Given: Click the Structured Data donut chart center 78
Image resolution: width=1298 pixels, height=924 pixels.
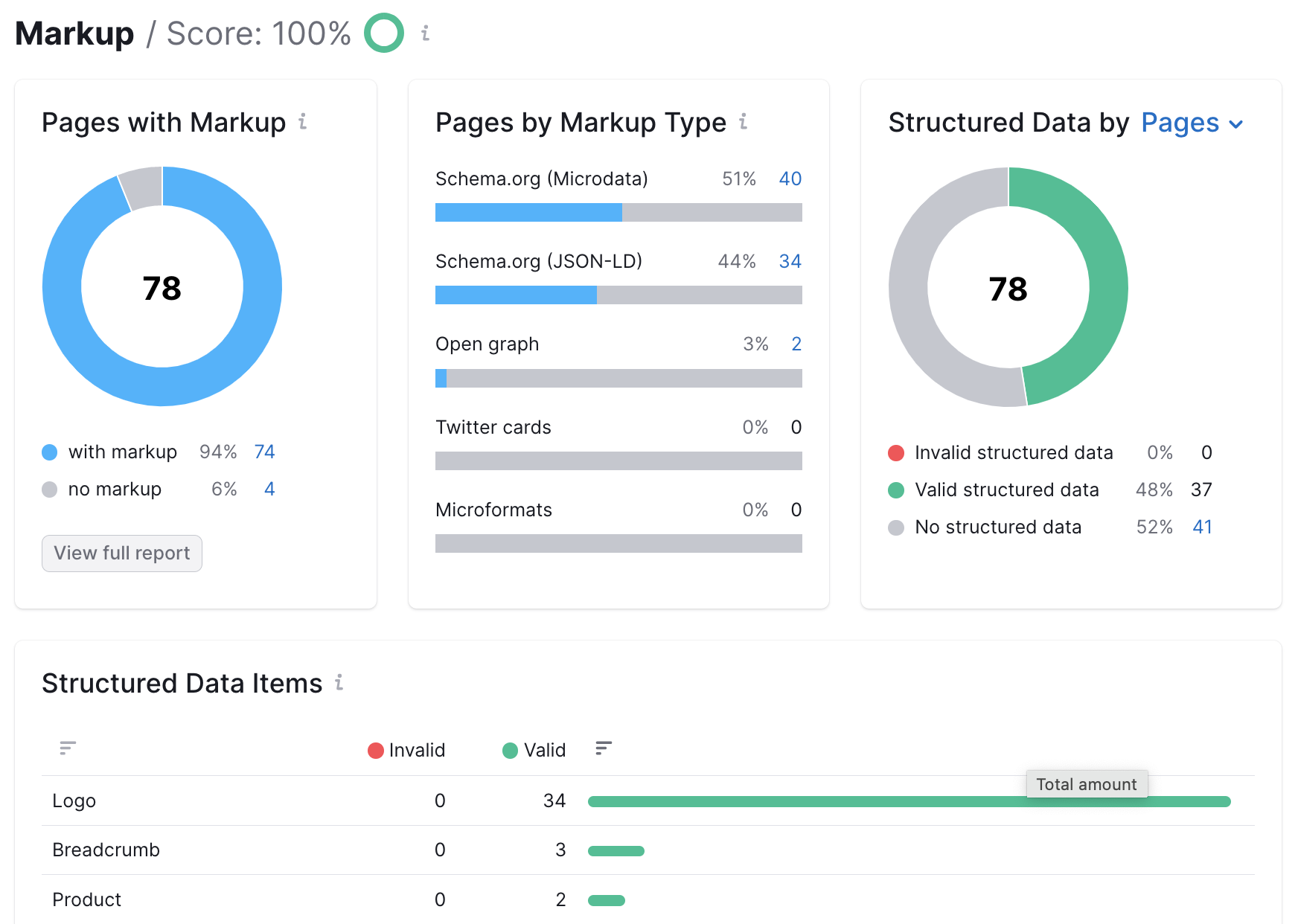Looking at the screenshot, I should (x=1008, y=289).
